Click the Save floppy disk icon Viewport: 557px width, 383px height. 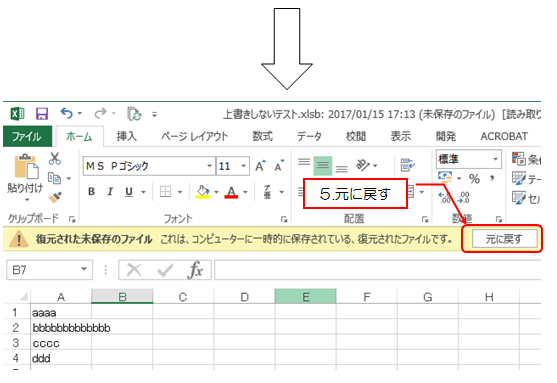point(42,114)
